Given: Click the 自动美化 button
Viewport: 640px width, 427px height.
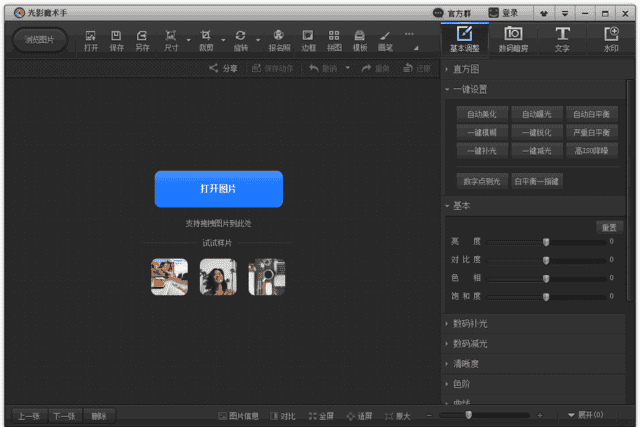Looking at the screenshot, I should [x=481, y=115].
